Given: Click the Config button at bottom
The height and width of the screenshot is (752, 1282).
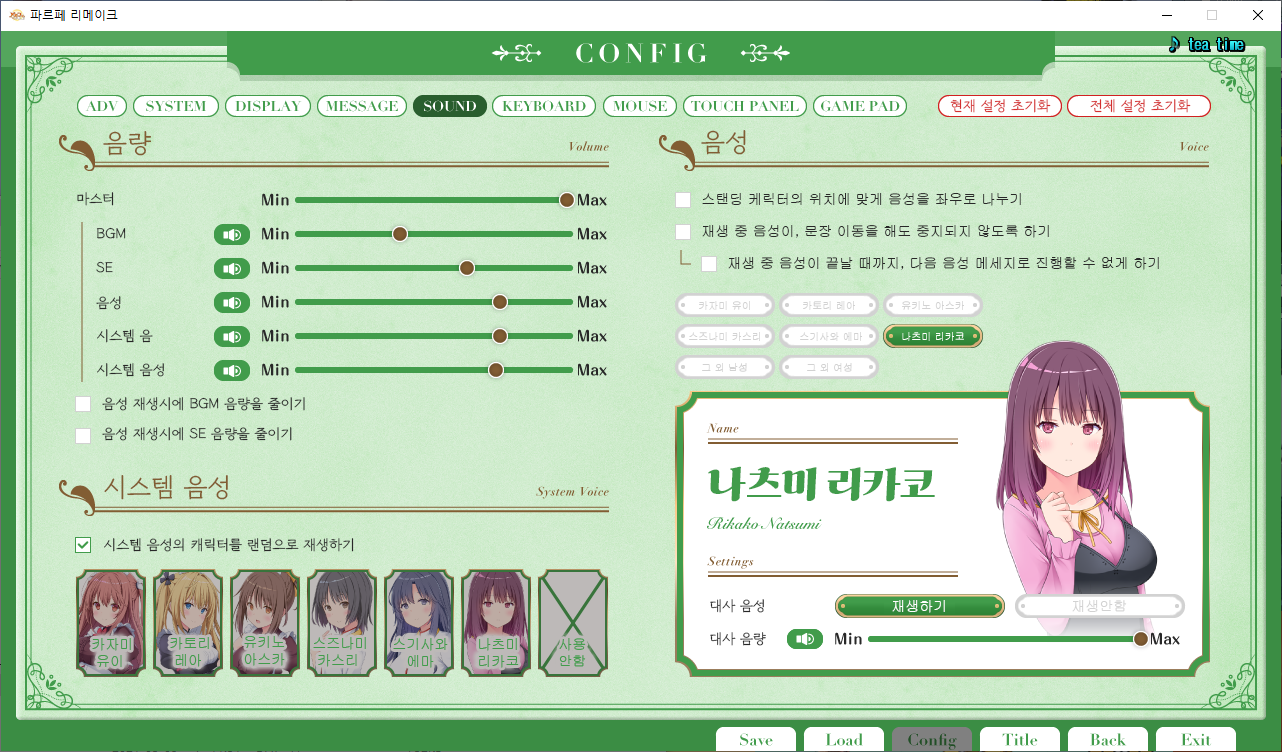Looking at the screenshot, I should [932, 739].
